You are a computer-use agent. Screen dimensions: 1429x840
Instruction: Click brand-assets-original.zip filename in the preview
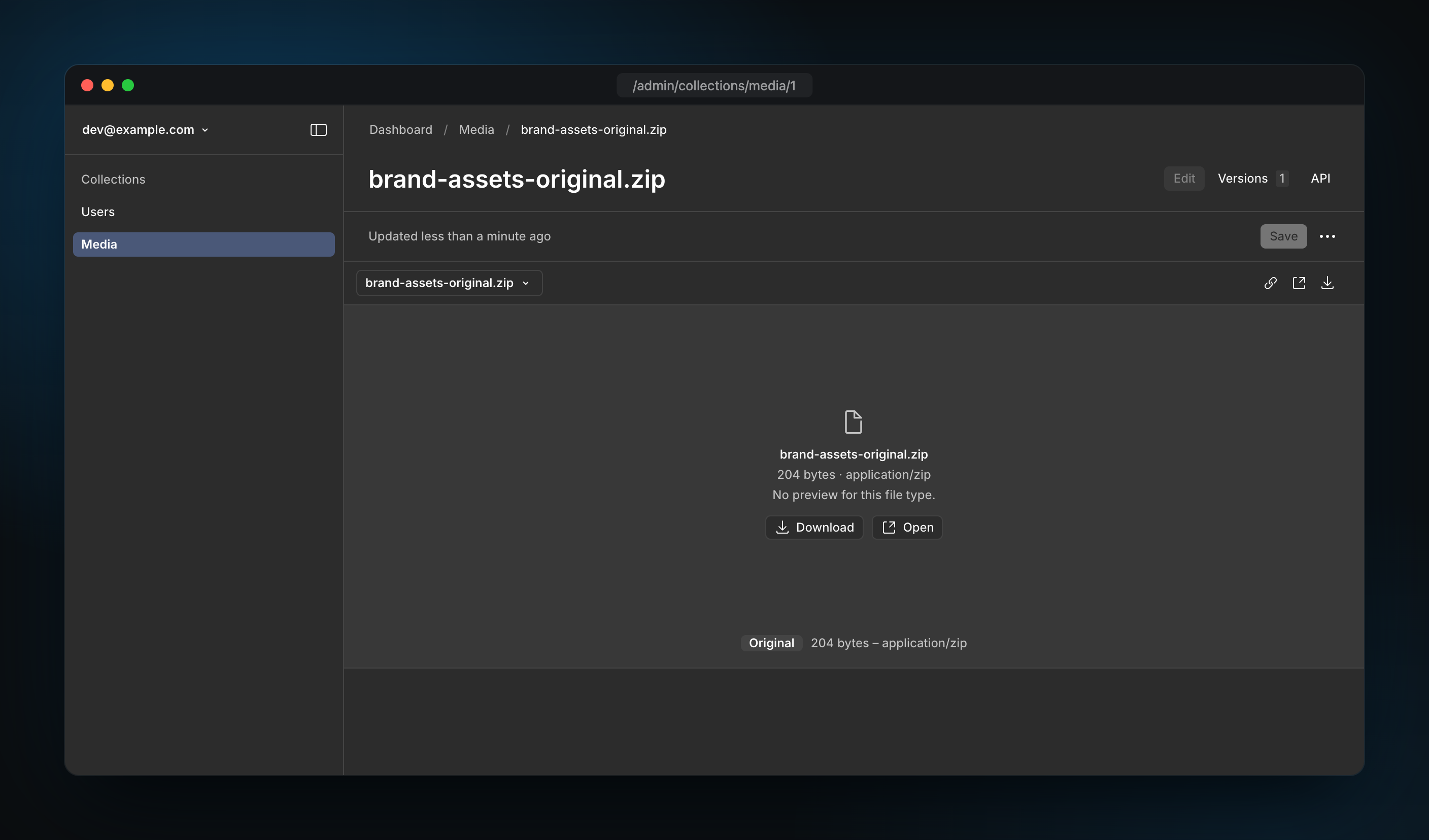[854, 454]
